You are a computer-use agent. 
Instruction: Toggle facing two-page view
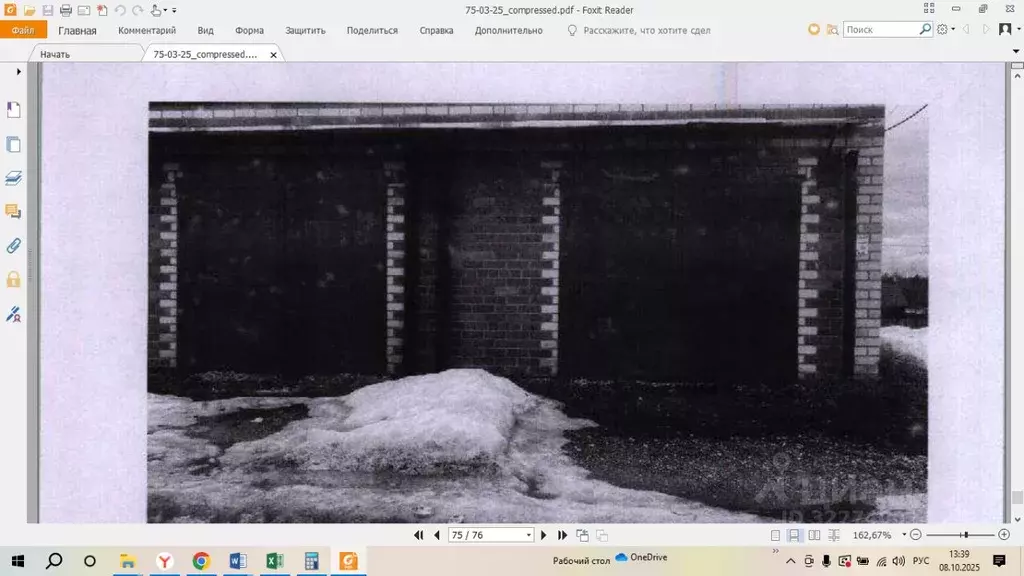coord(814,535)
